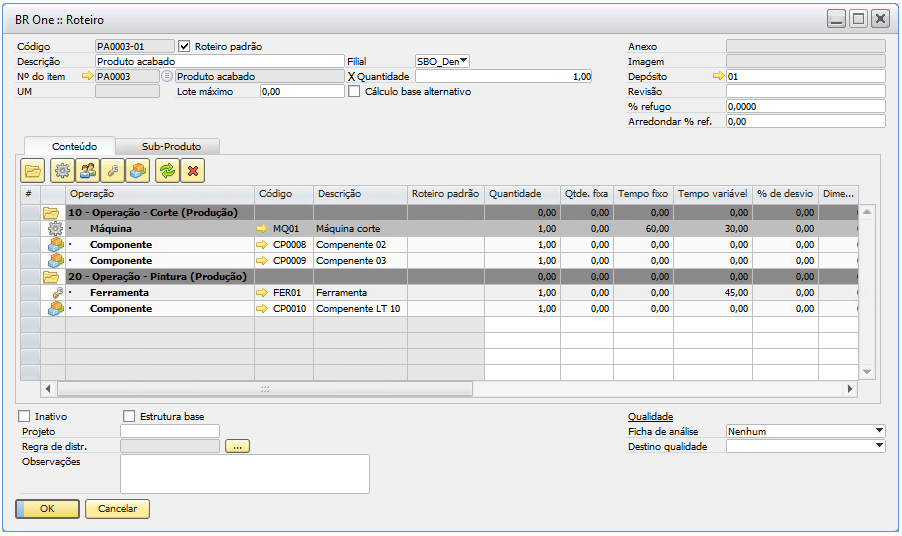Click component icon on CP0009 row

[56, 261]
